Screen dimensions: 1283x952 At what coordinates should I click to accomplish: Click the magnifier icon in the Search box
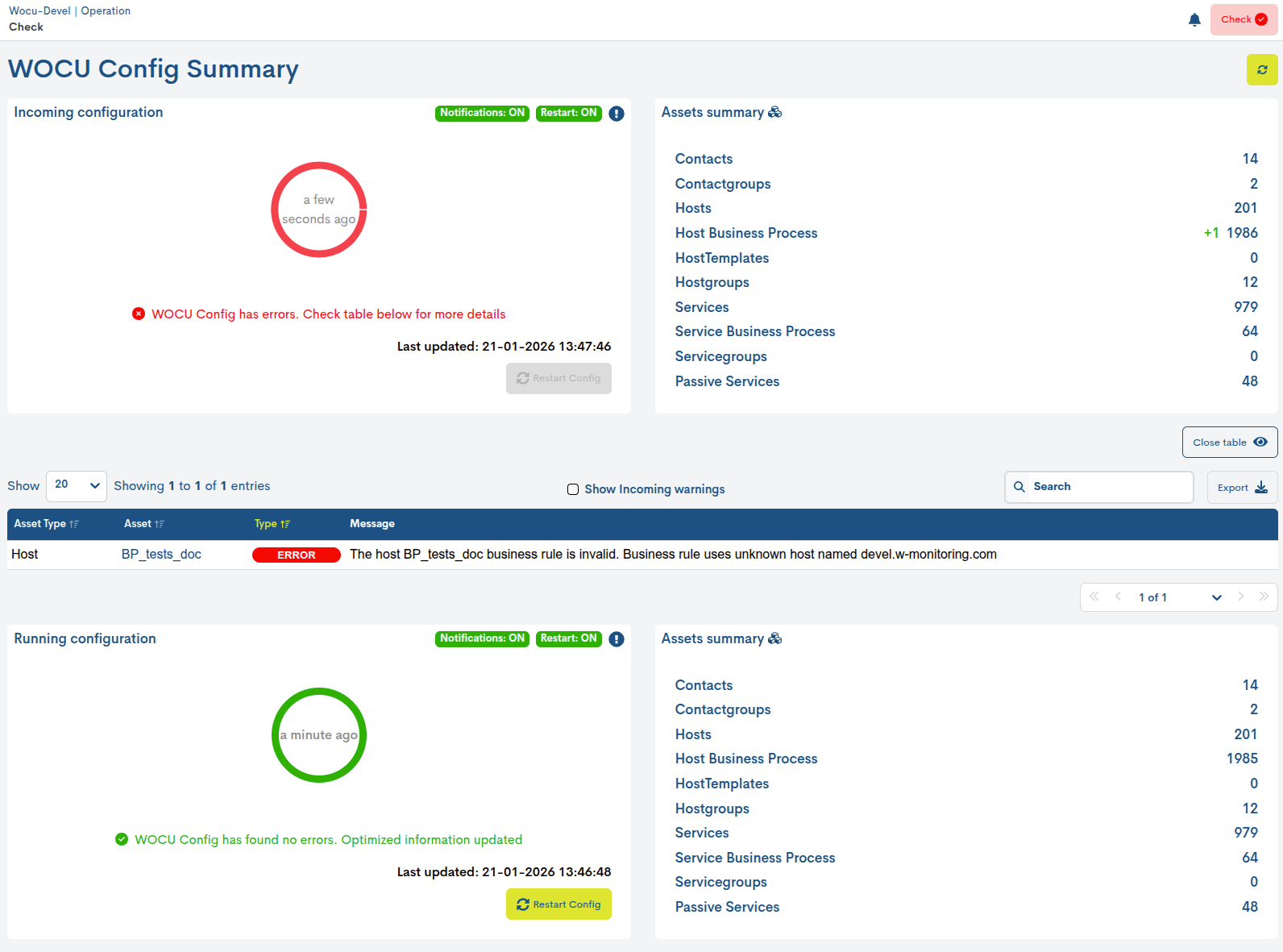[x=1019, y=487]
